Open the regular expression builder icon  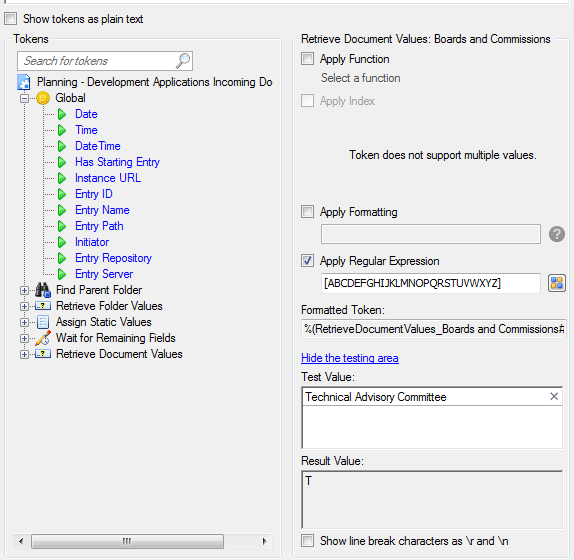(557, 283)
